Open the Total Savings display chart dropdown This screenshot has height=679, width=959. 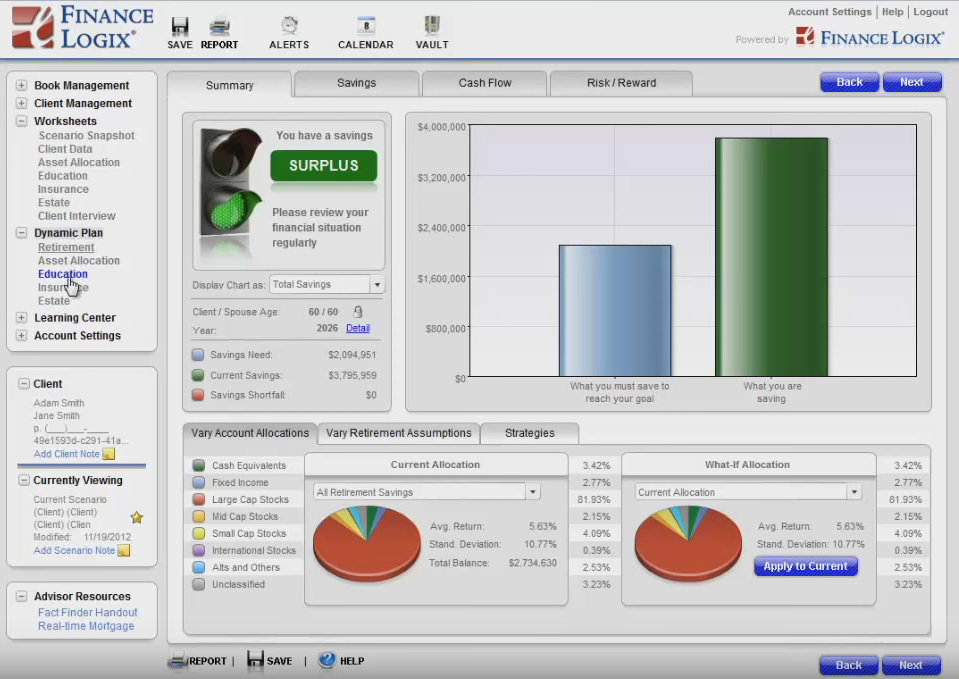377,284
